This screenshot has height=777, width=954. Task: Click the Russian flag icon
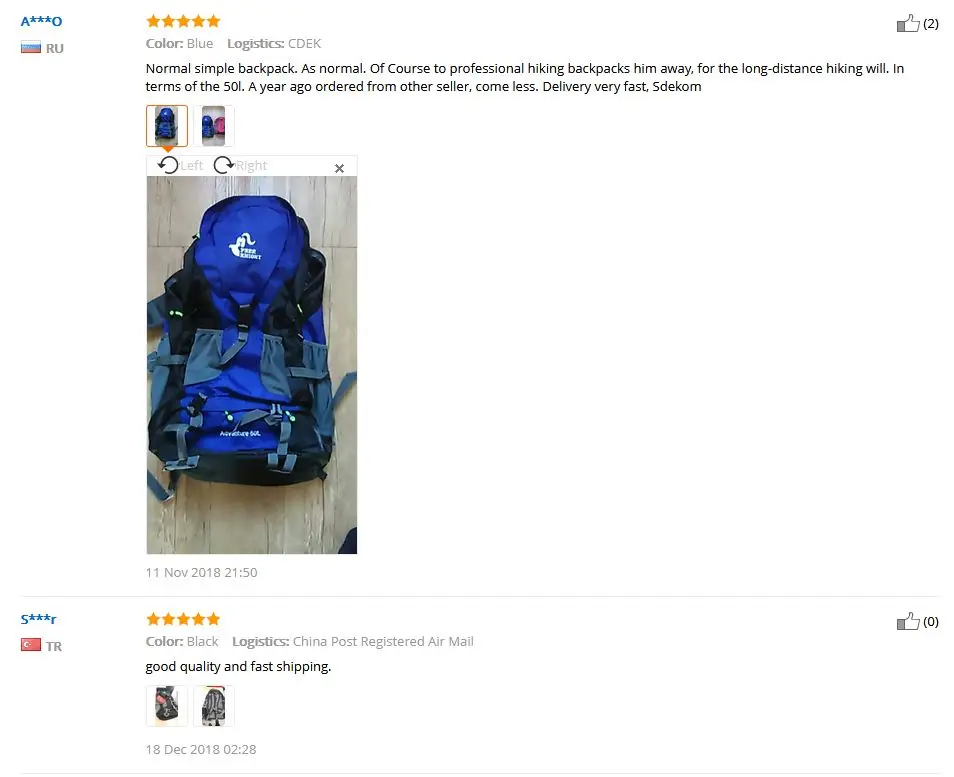[x=30, y=47]
